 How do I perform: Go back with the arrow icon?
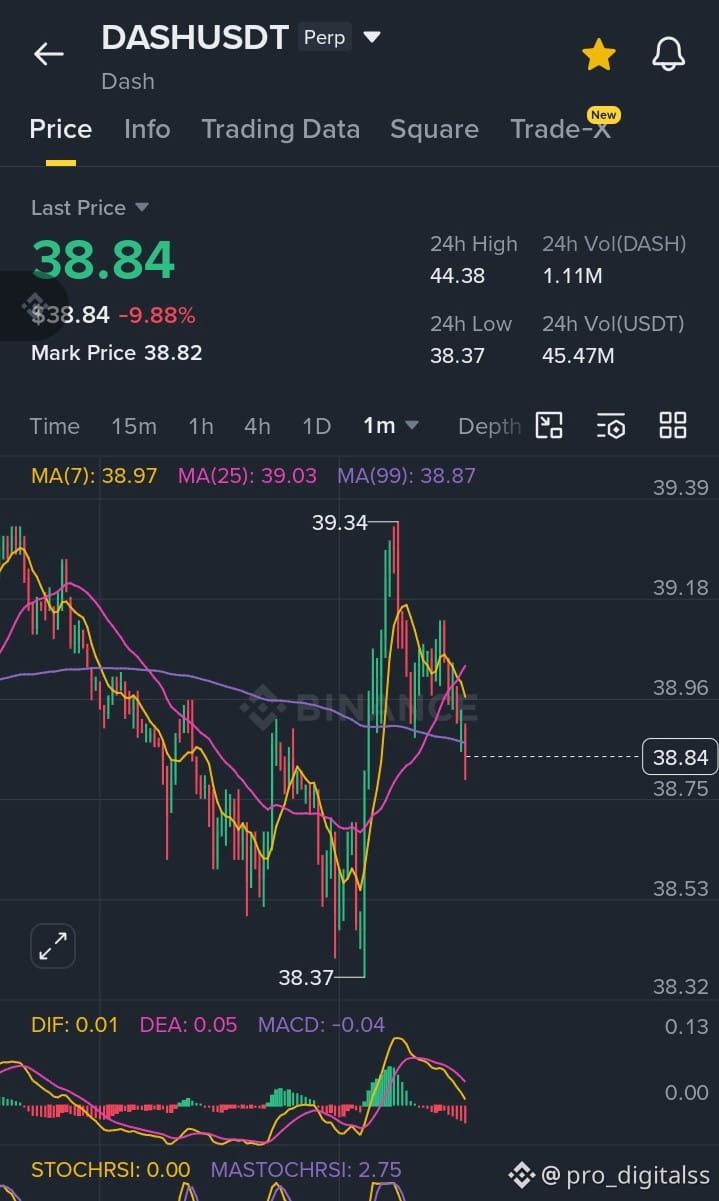point(48,54)
